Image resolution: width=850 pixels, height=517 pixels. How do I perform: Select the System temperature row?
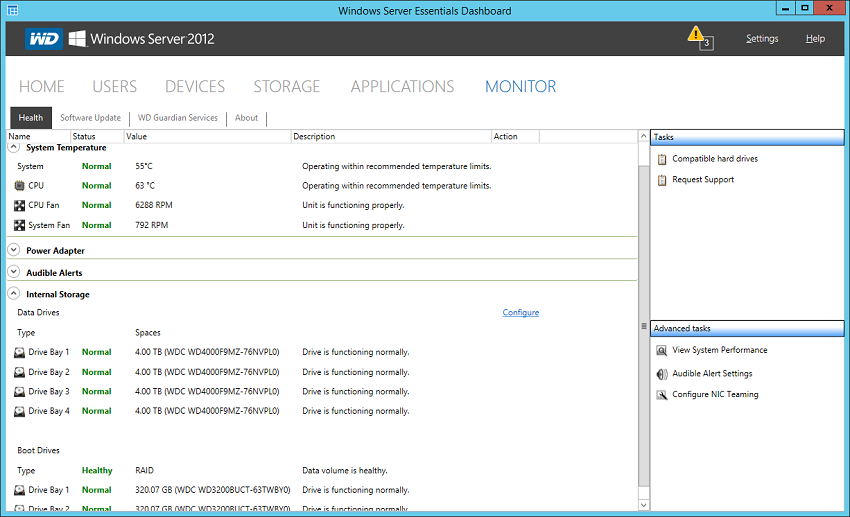(x=323, y=166)
